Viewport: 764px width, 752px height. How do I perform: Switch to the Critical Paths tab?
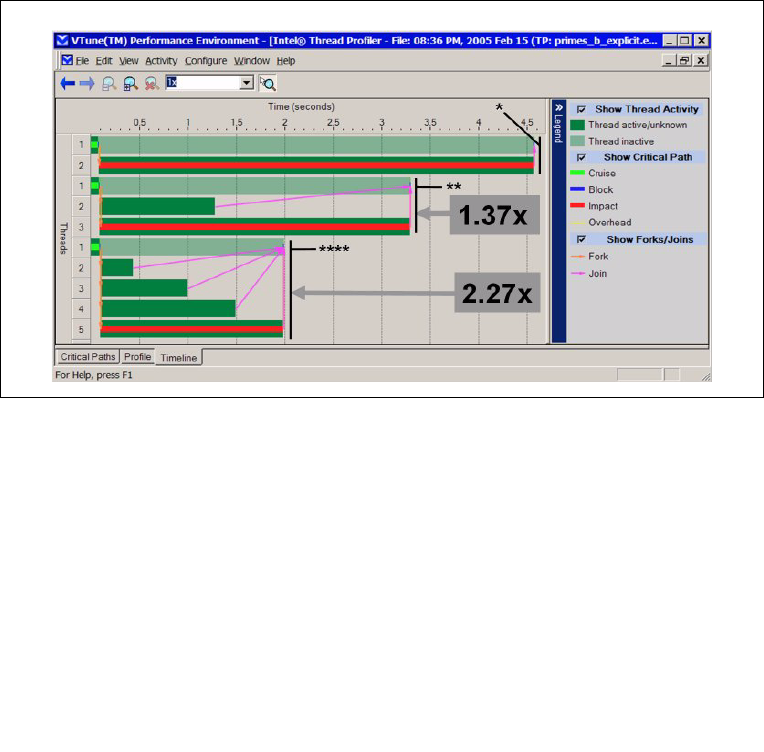coord(88,357)
